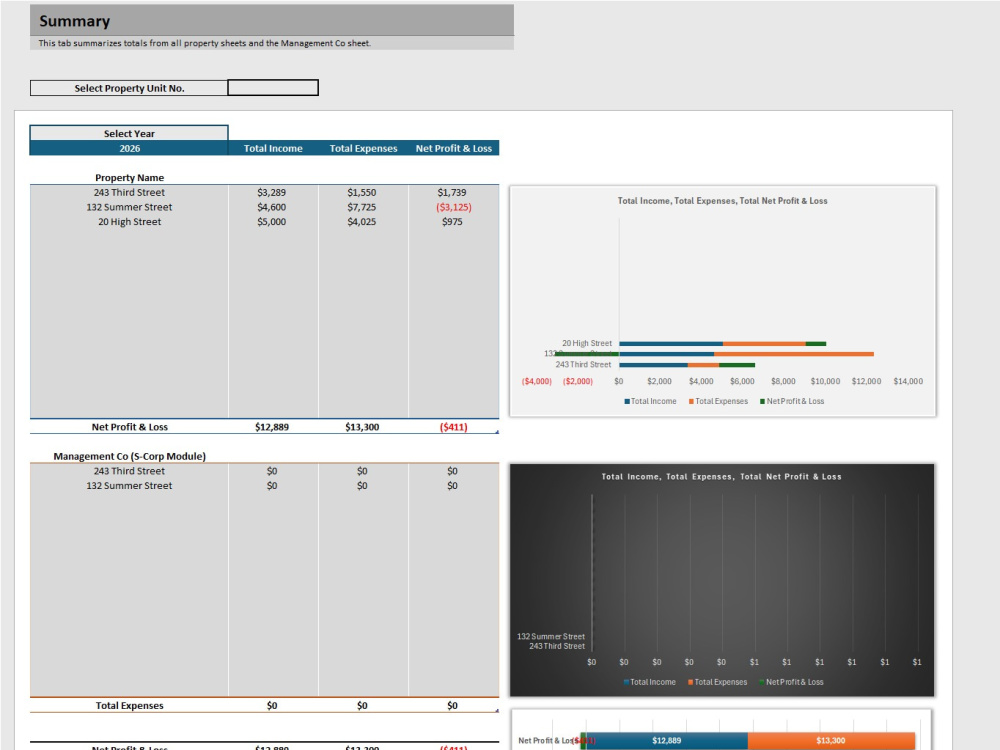Select the Total Income column header
This screenshot has height=750, width=1000.
pyautogui.click(x=273, y=148)
